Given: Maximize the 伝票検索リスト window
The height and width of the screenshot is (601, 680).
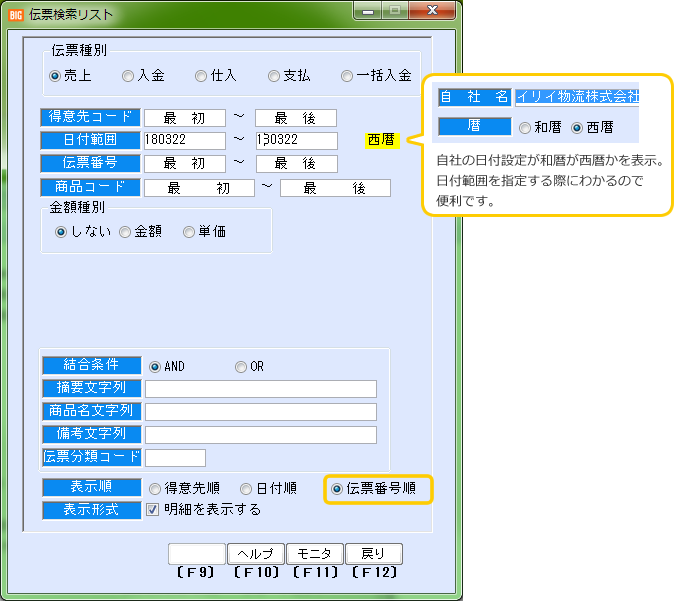Looking at the screenshot, I should 395,11.
